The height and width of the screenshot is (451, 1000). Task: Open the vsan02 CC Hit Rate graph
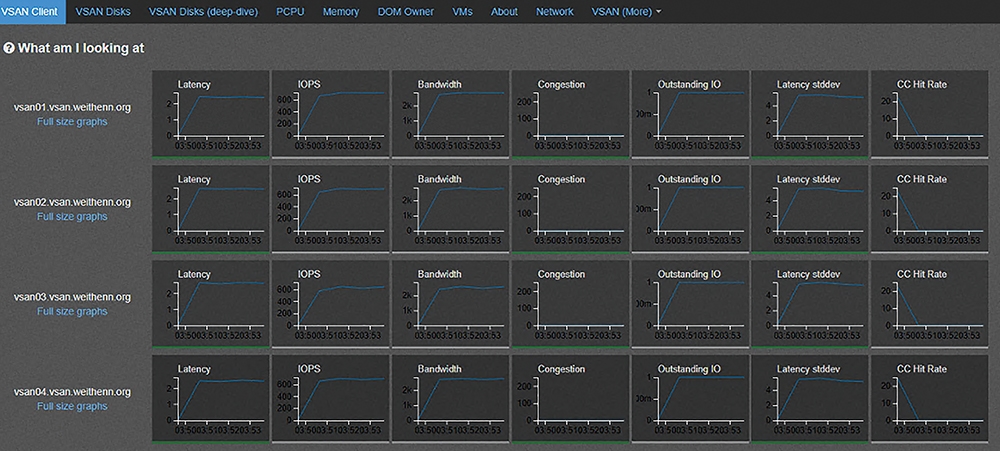930,209
